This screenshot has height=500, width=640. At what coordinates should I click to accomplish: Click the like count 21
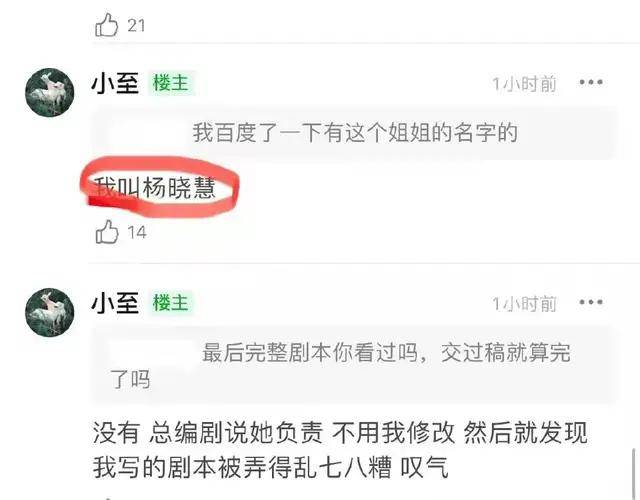click(136, 26)
